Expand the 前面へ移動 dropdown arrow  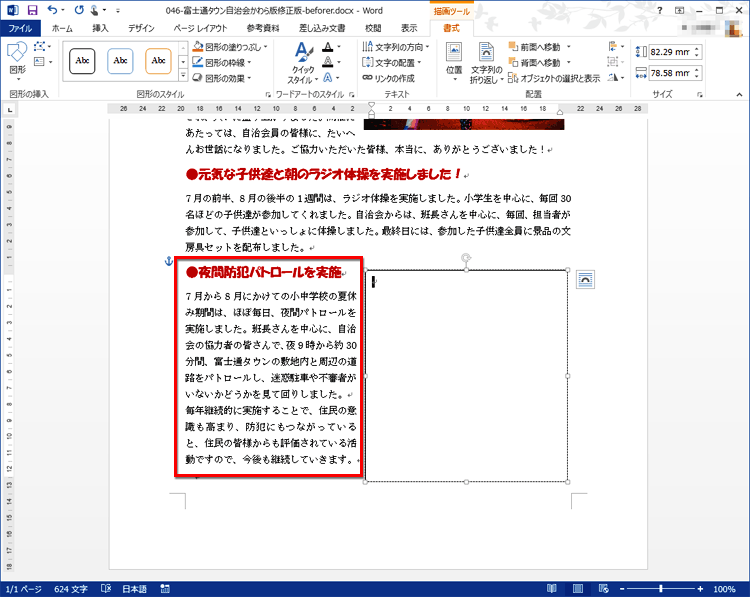[x=569, y=47]
